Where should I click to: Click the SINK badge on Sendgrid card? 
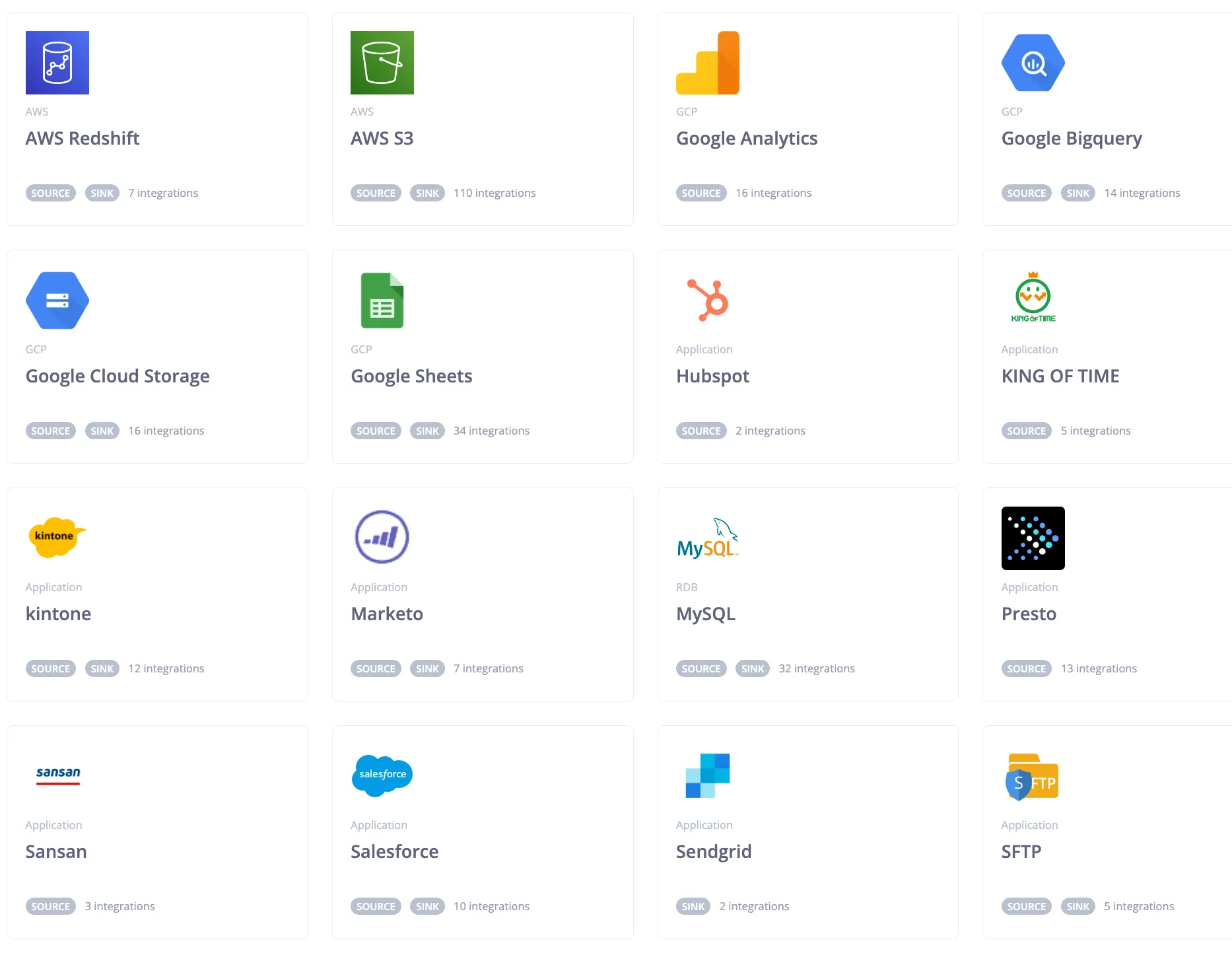click(693, 906)
